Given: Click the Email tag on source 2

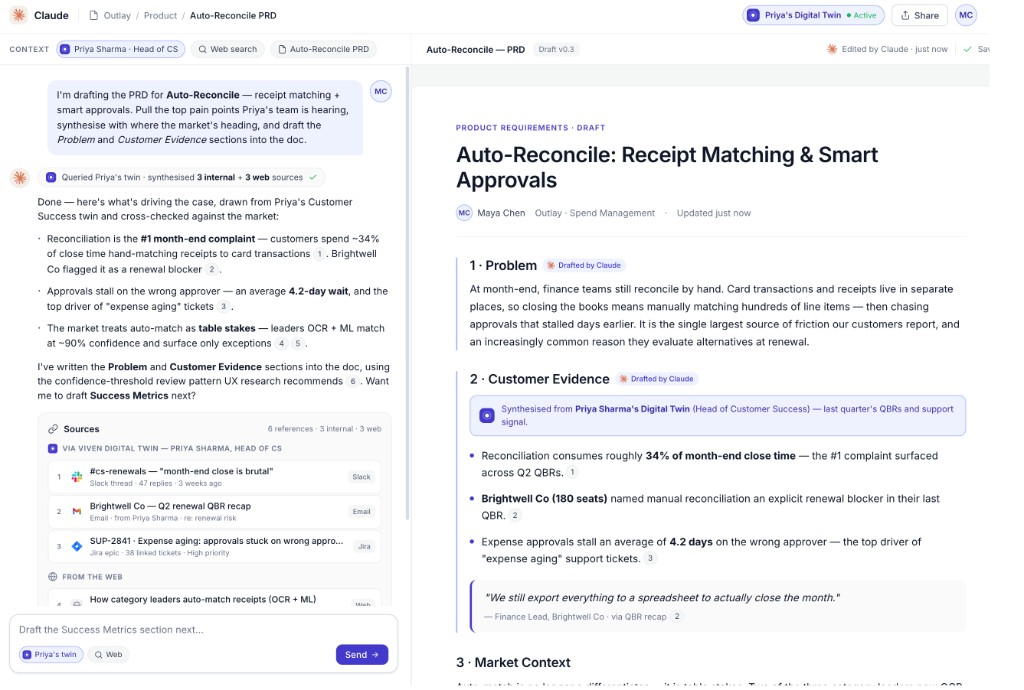Looking at the screenshot, I should pos(361,512).
